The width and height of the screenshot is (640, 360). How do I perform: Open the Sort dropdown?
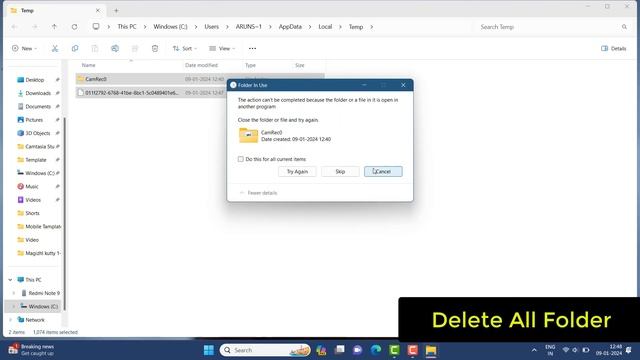click(x=185, y=49)
